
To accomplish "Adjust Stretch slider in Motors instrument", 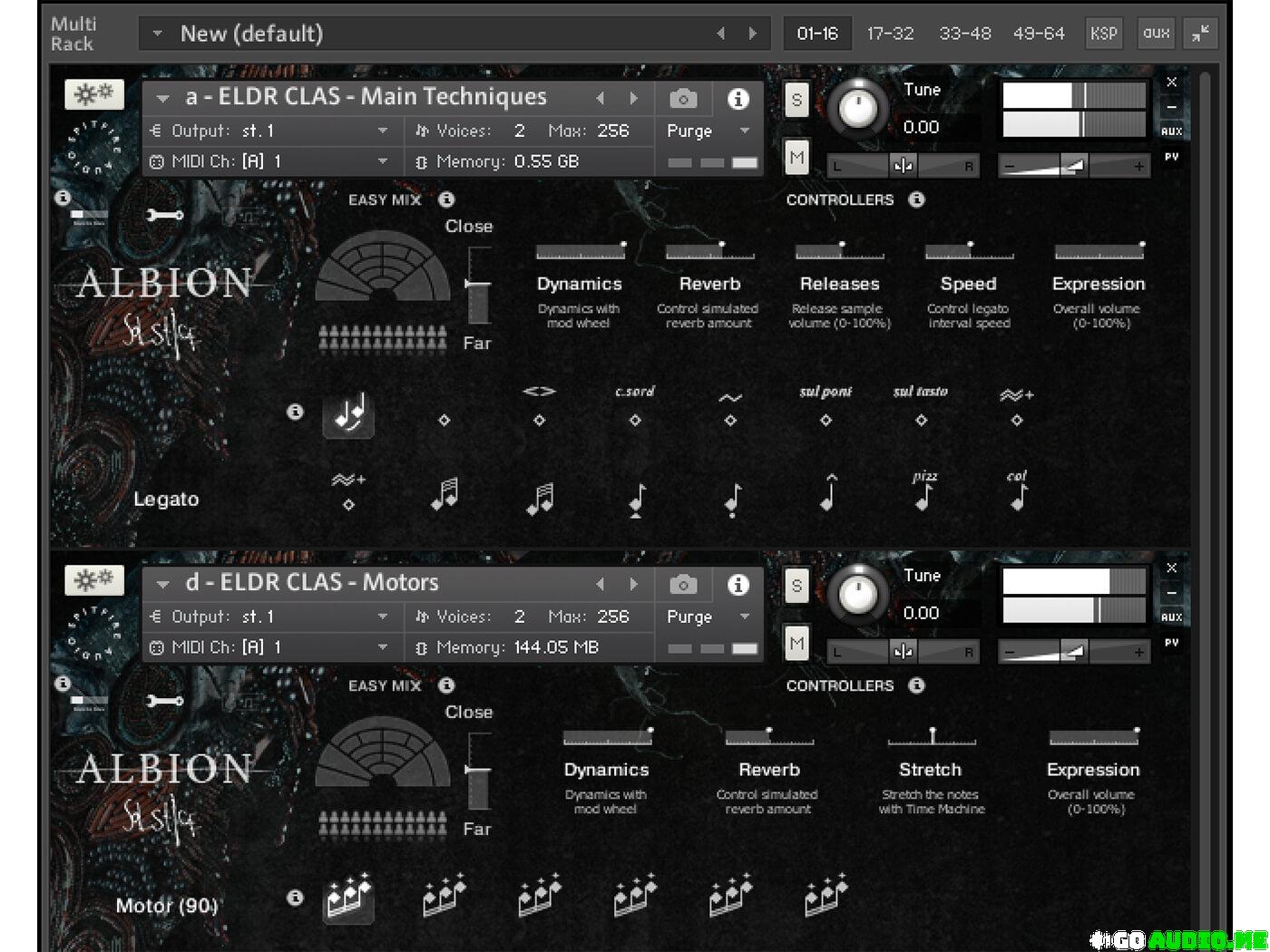I will 931,736.
